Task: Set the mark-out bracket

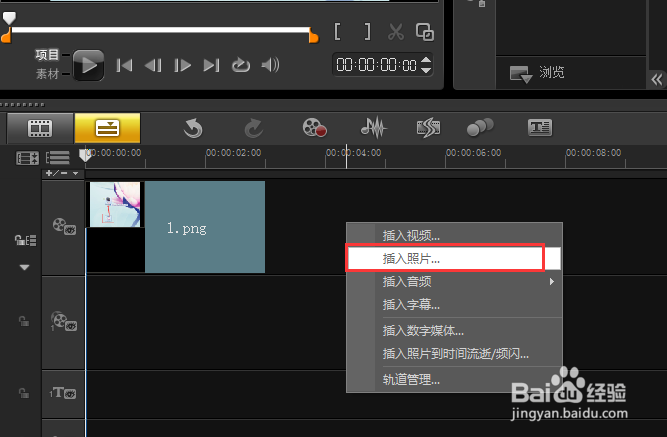Action: tap(367, 32)
